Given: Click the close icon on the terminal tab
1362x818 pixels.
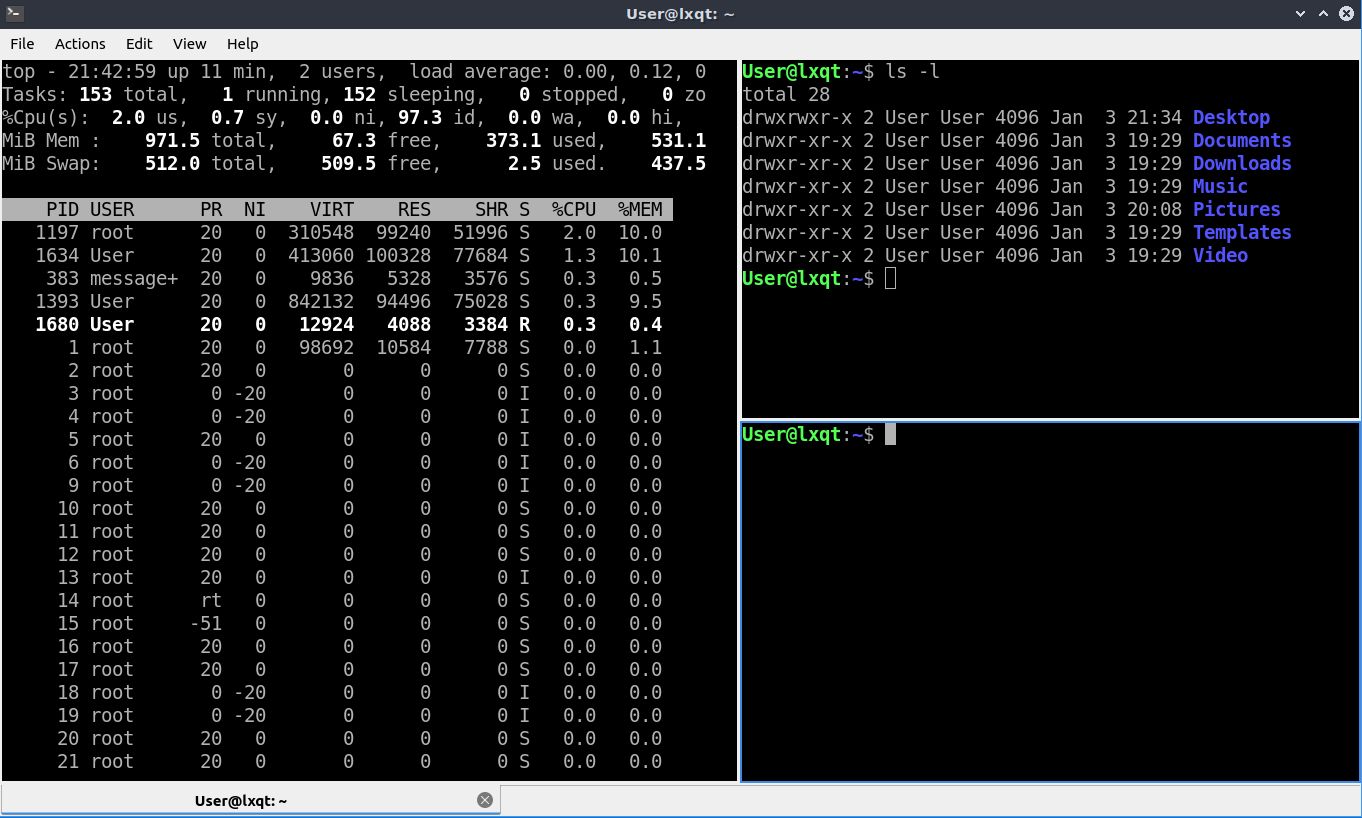Looking at the screenshot, I should click(485, 799).
